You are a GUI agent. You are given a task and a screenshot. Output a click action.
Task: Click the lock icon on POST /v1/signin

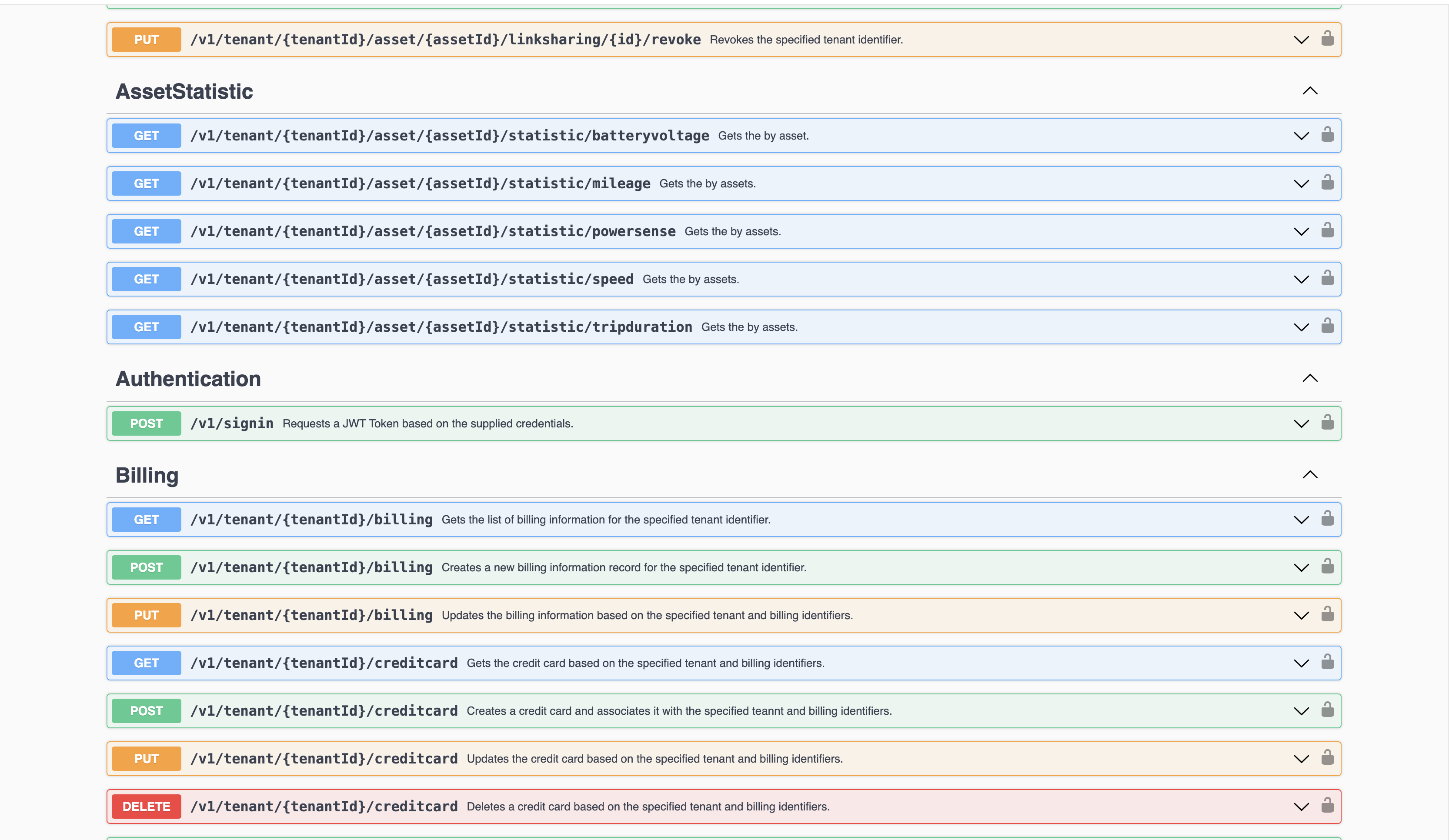pos(1328,423)
